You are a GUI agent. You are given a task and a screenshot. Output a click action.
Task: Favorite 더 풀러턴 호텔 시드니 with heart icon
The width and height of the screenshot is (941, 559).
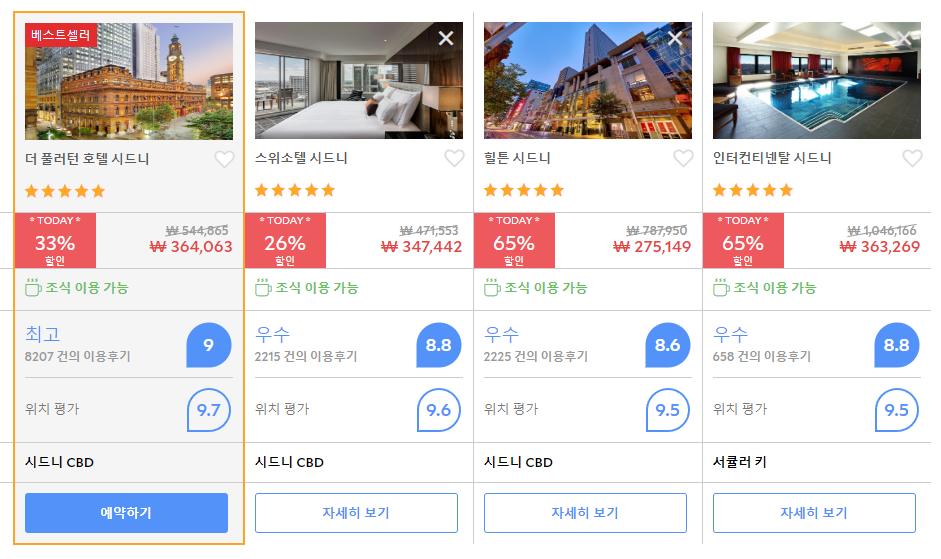(224, 159)
